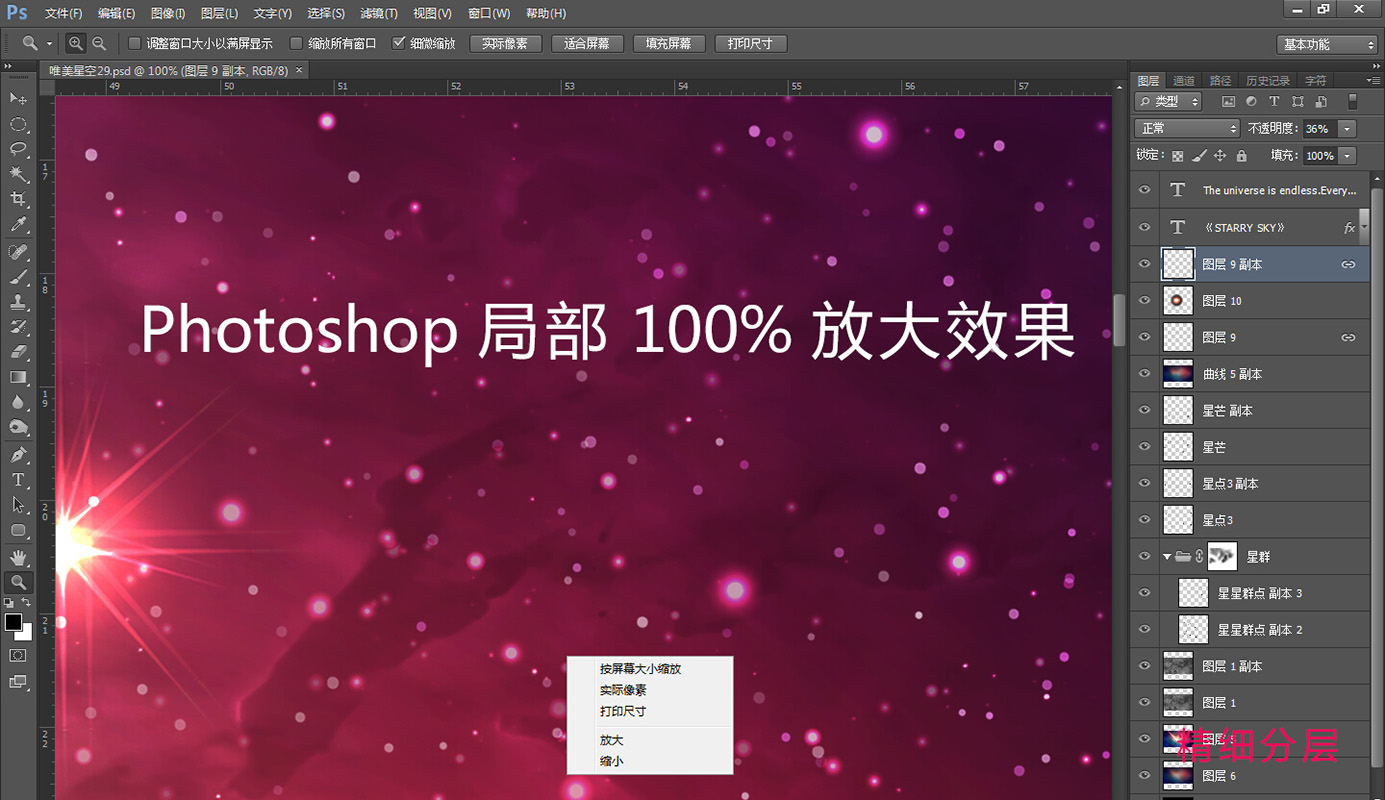1385x800 pixels.
Task: Select the Pen tool
Action: (x=18, y=455)
